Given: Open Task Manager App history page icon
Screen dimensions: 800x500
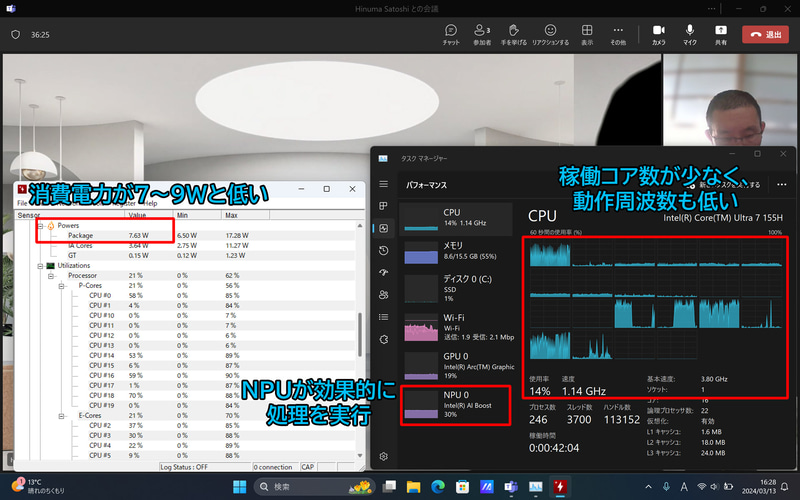Looking at the screenshot, I should [384, 251].
